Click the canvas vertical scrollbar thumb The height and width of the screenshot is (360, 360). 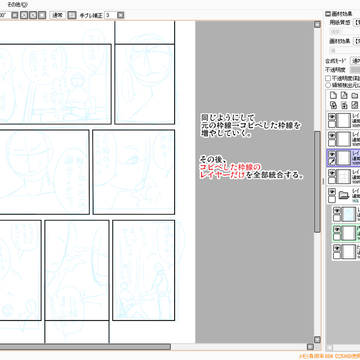pos(317,181)
